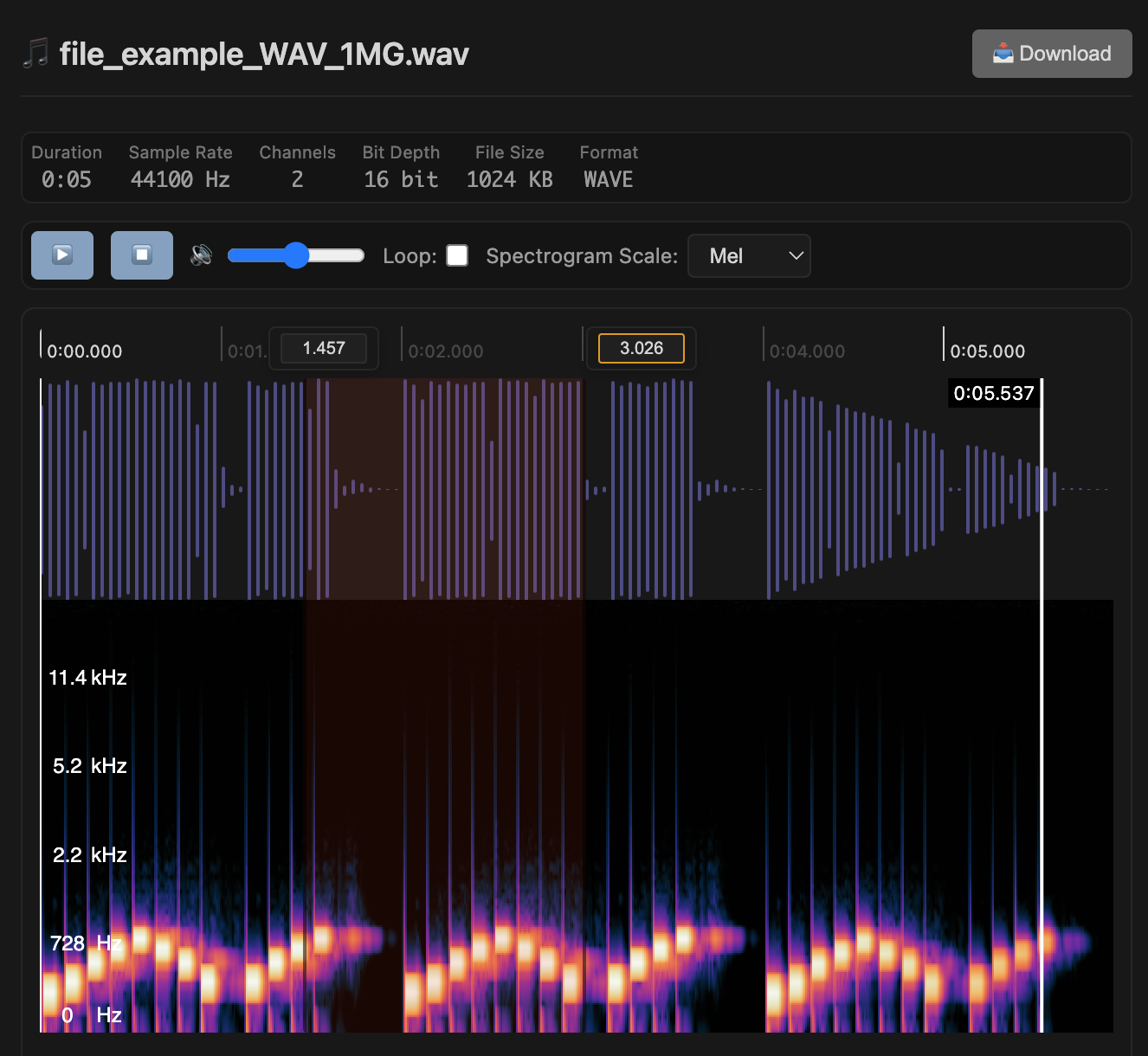
Task: Open the Spectrogram Scale dropdown
Action: coord(749,255)
